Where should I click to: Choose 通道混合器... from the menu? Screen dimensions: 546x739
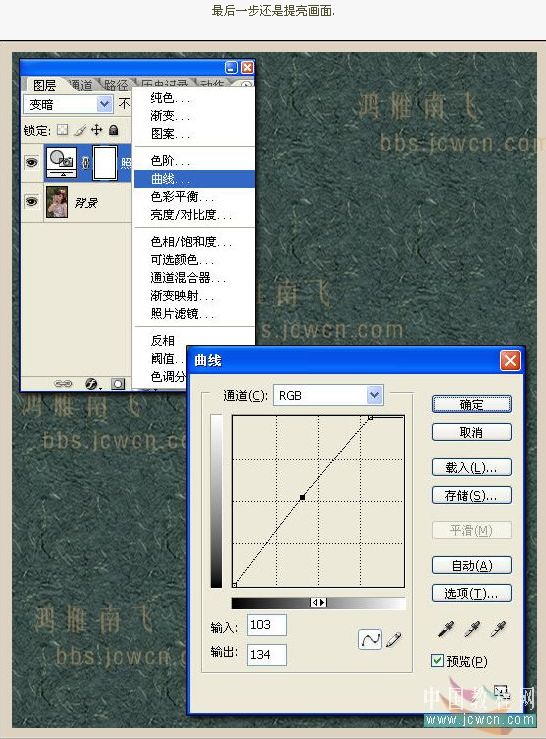[194, 278]
